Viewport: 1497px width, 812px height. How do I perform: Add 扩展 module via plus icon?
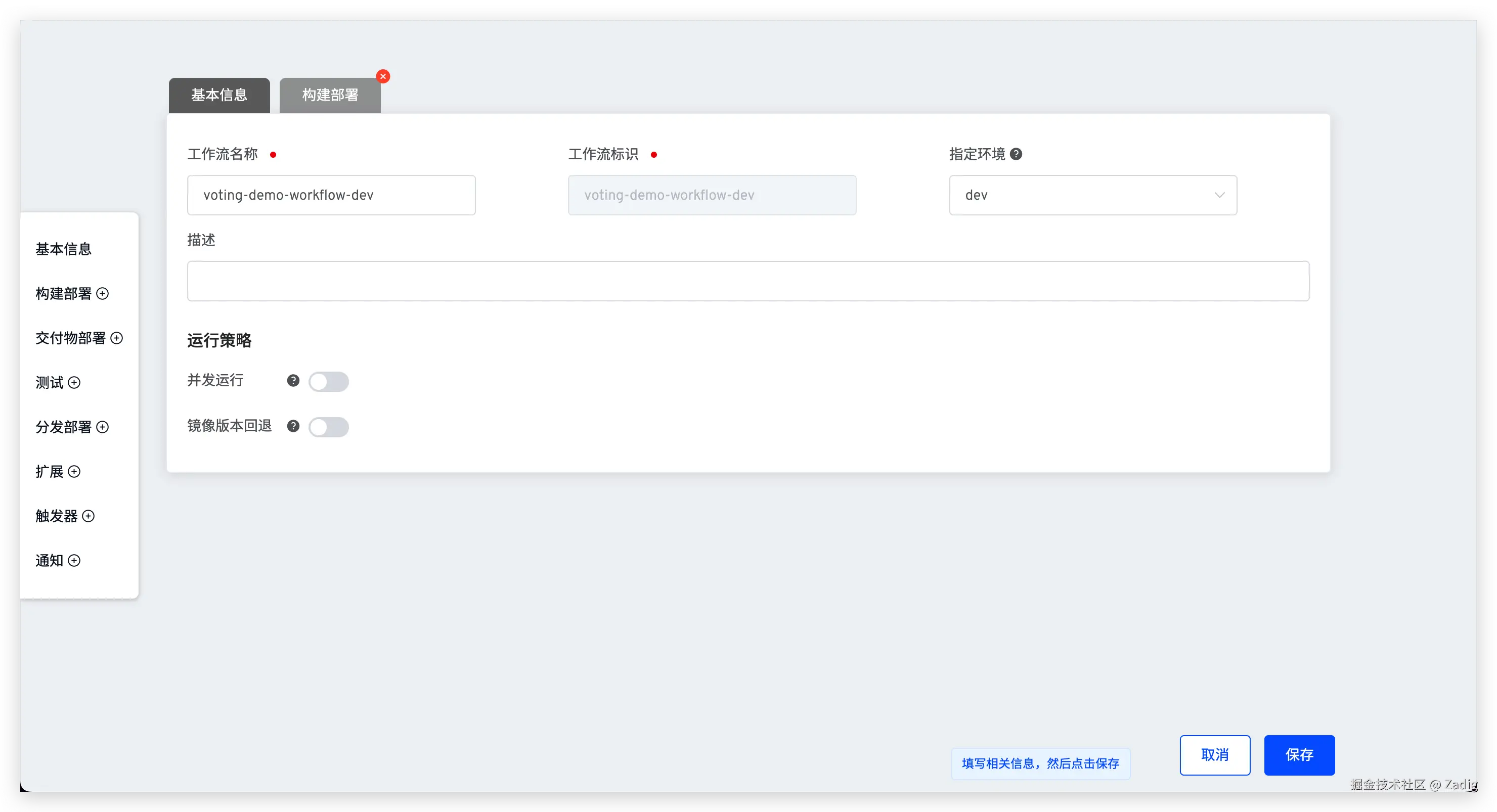pos(74,471)
